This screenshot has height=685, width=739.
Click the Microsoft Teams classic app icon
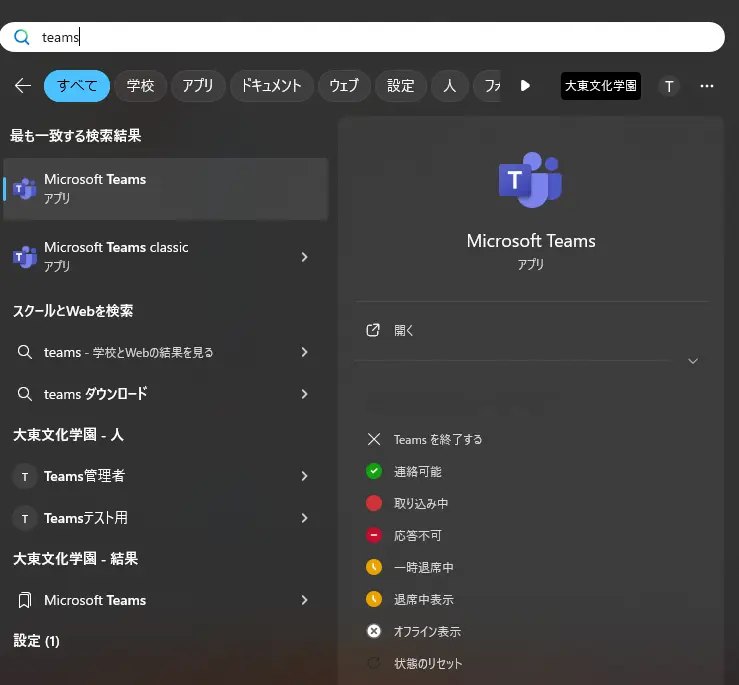click(25, 257)
